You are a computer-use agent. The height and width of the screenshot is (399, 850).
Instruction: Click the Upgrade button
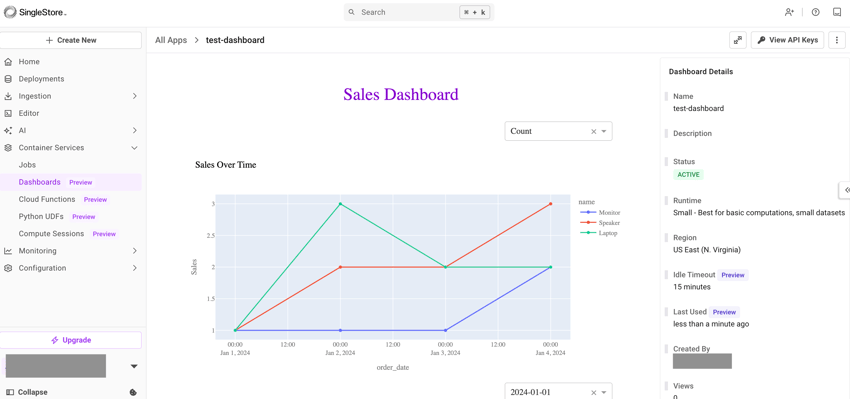point(70,340)
